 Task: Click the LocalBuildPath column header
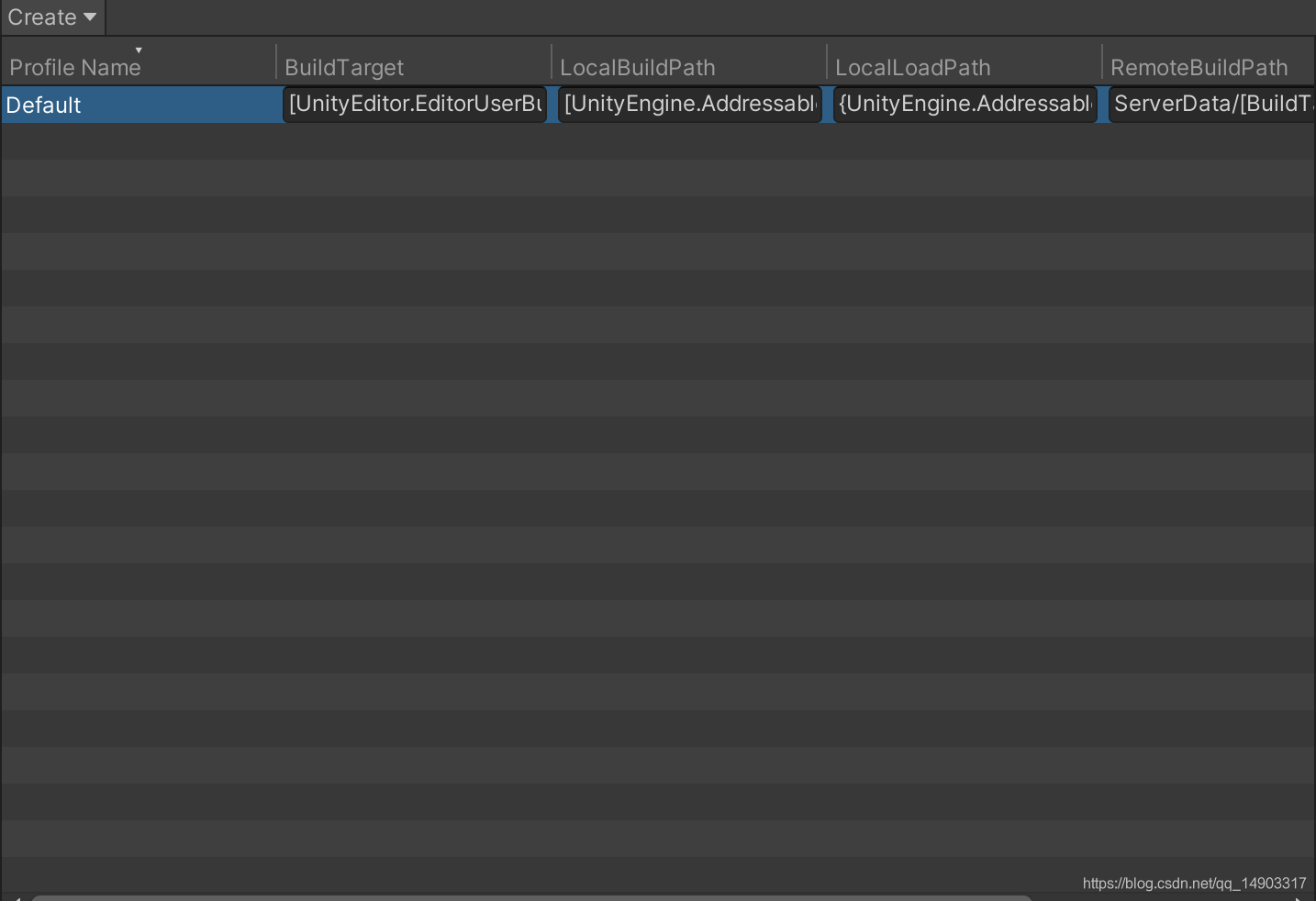point(638,66)
